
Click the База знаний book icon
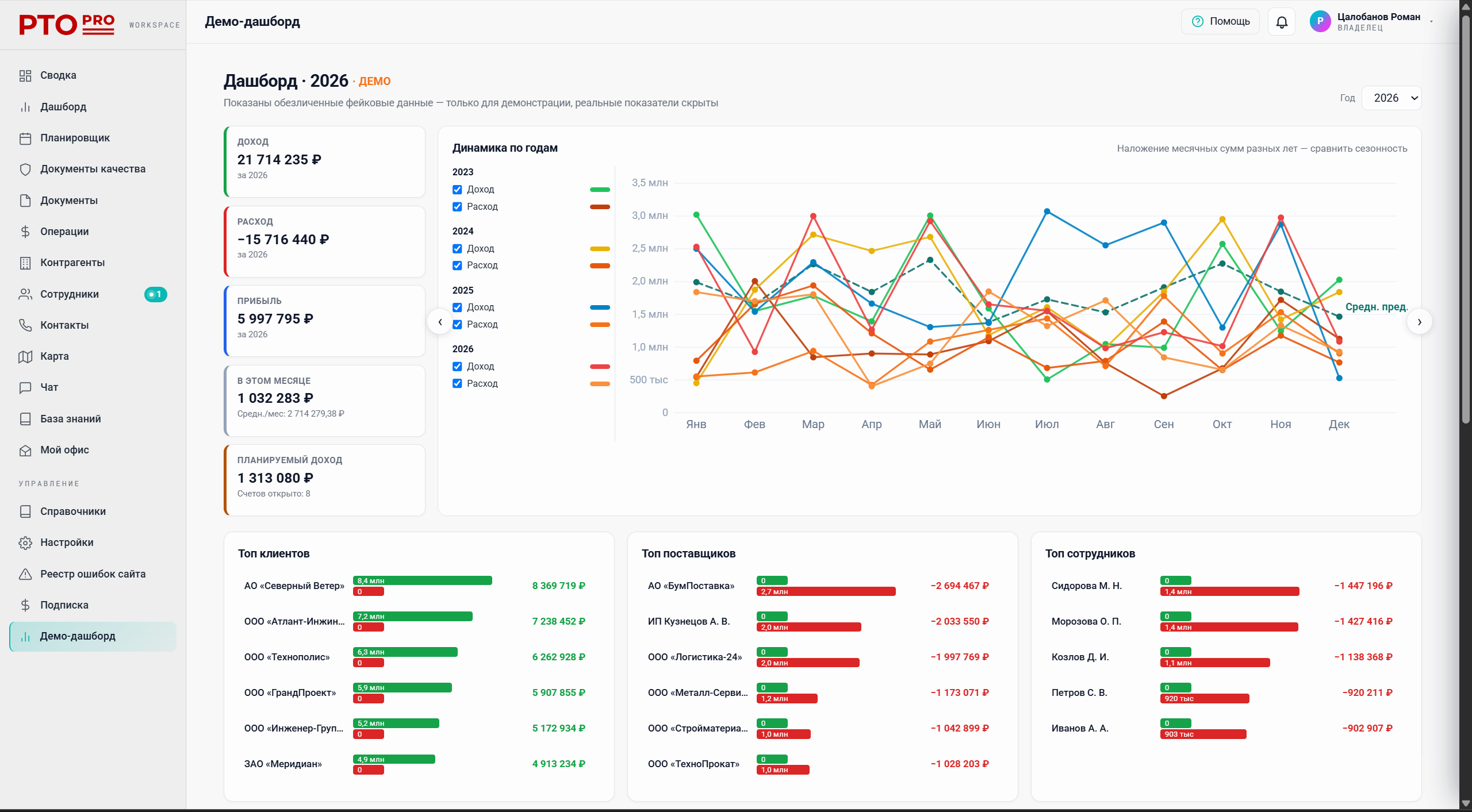25,419
